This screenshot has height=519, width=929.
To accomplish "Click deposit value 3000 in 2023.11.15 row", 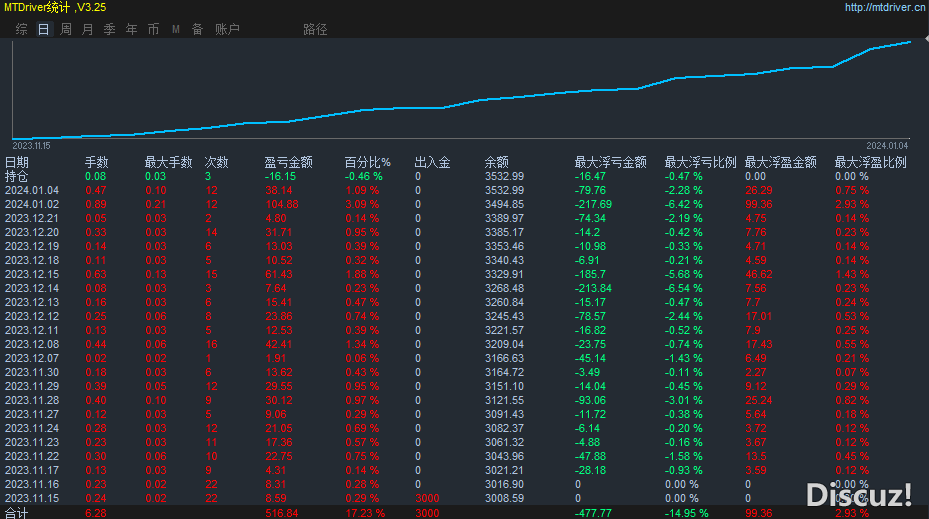I will (x=427, y=499).
